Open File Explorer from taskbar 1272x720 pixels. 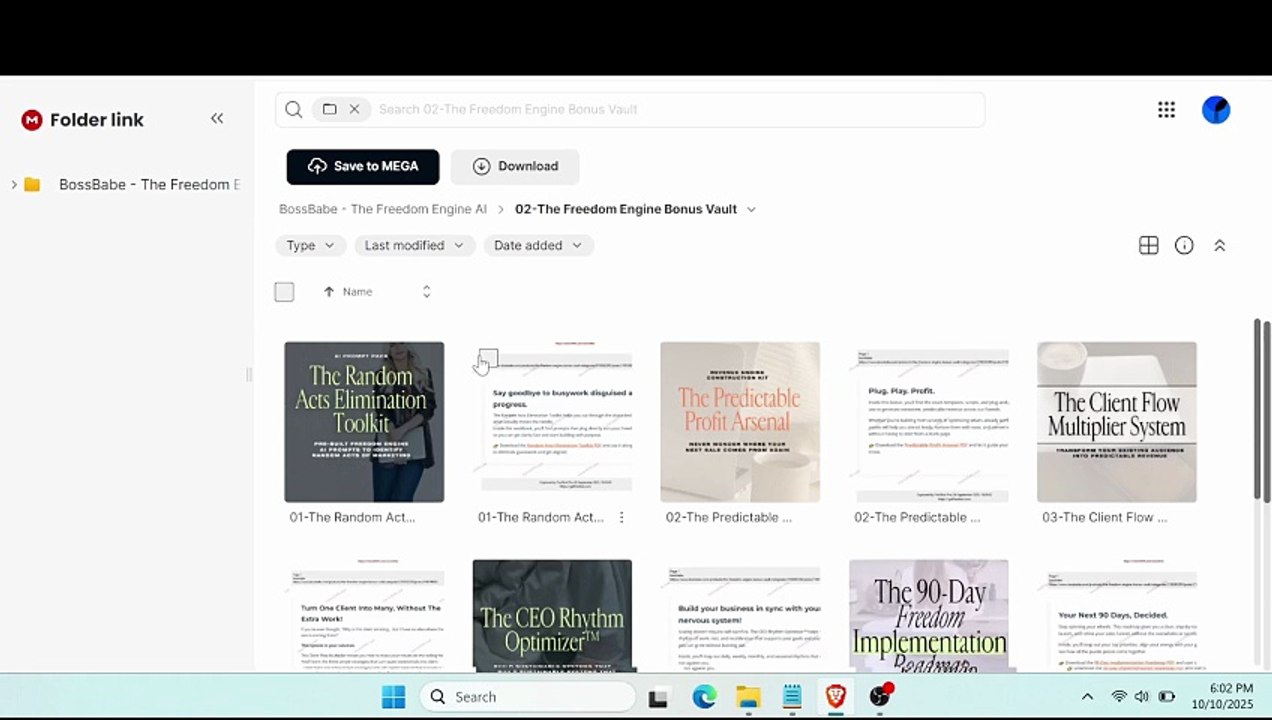(748, 697)
